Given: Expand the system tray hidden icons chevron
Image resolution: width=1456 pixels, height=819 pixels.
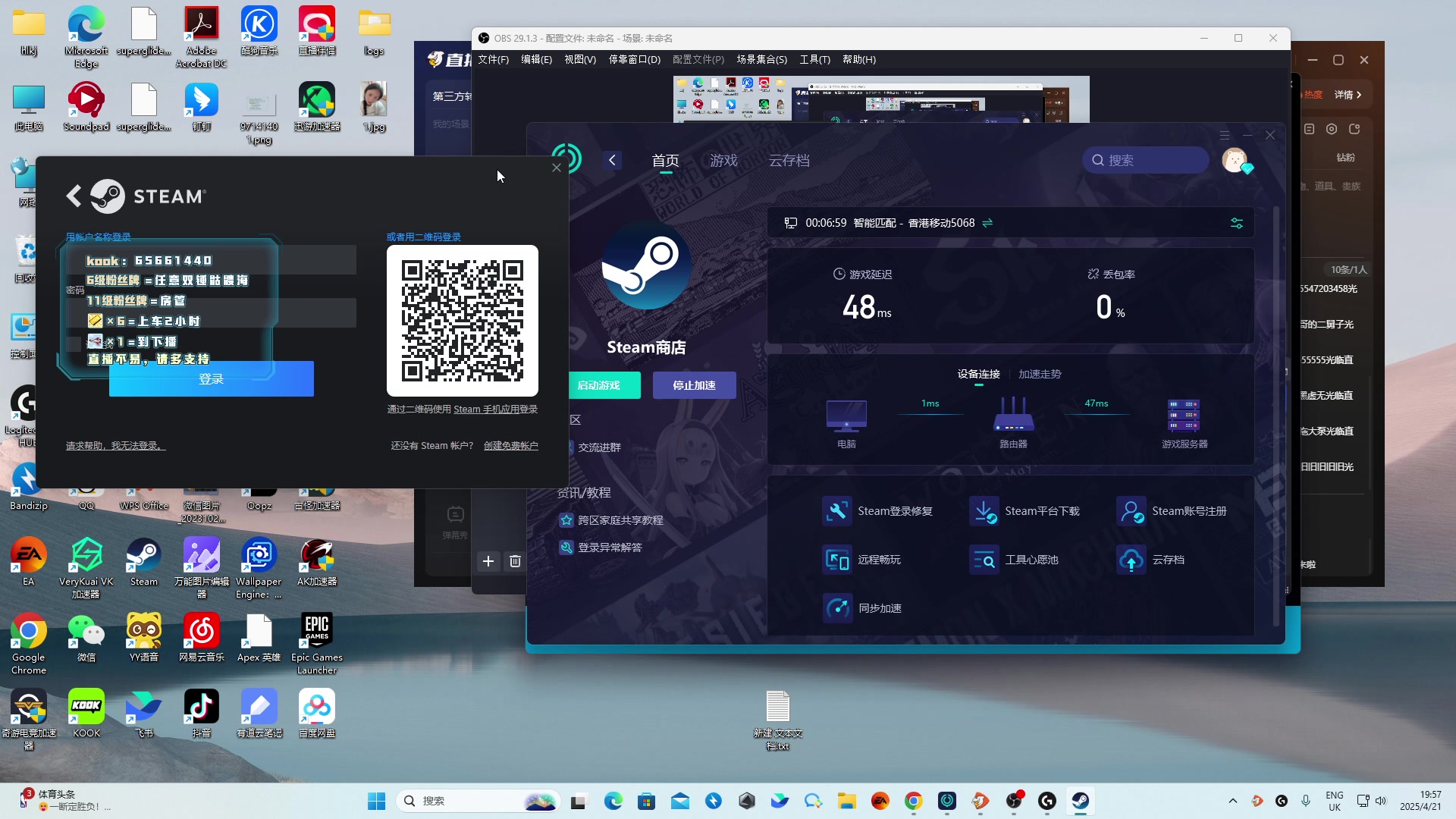Looking at the screenshot, I should click(1232, 801).
